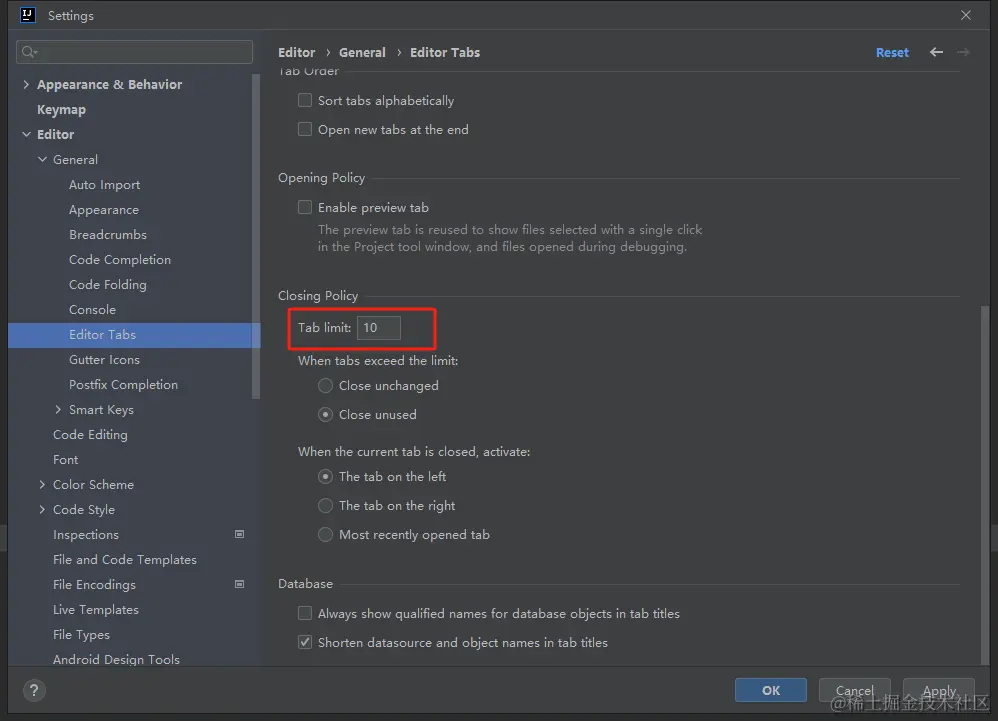Open Keymap settings
This screenshot has height=721, width=998.
pos(61,109)
